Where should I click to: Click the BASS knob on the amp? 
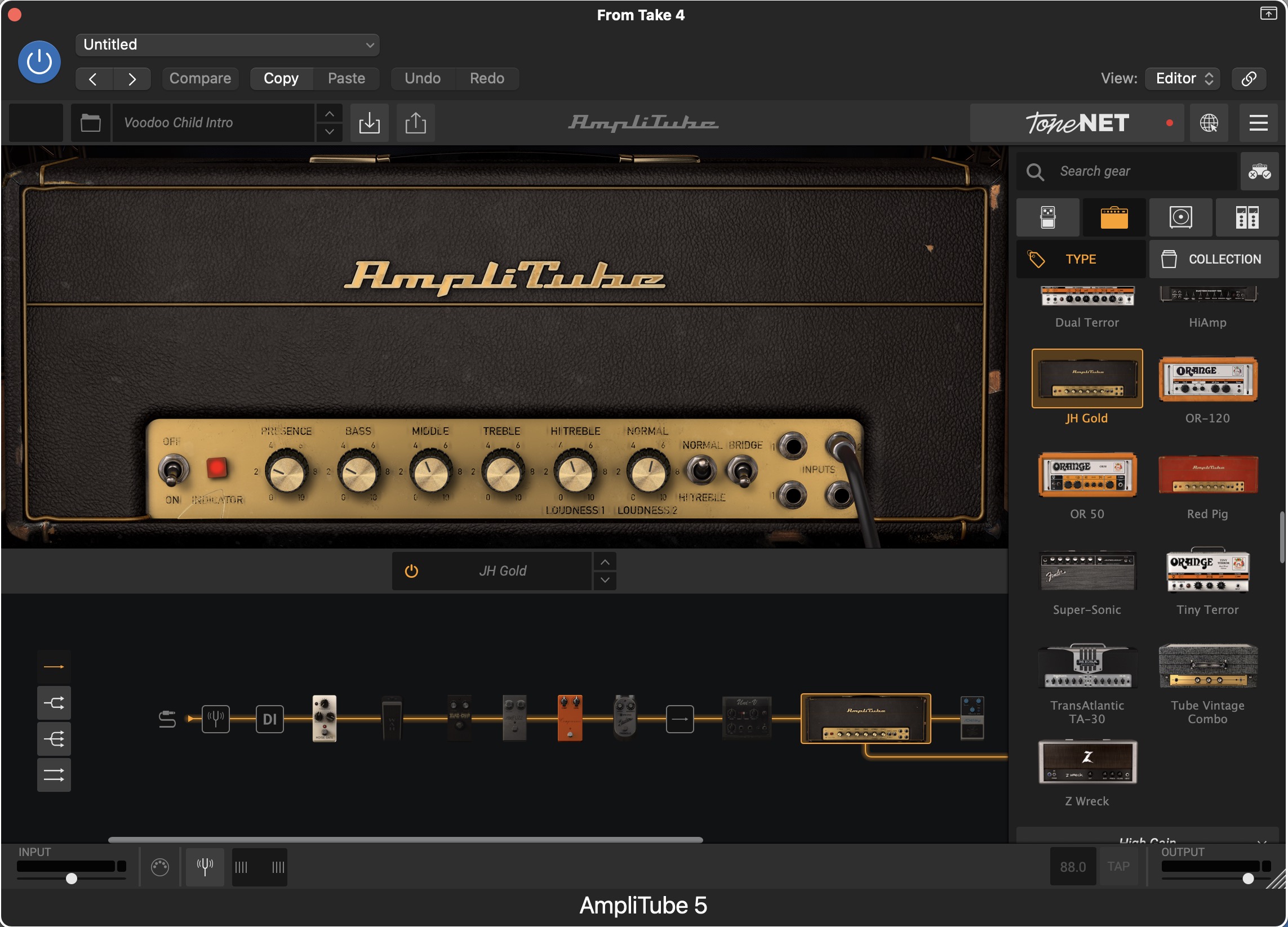coord(358,472)
